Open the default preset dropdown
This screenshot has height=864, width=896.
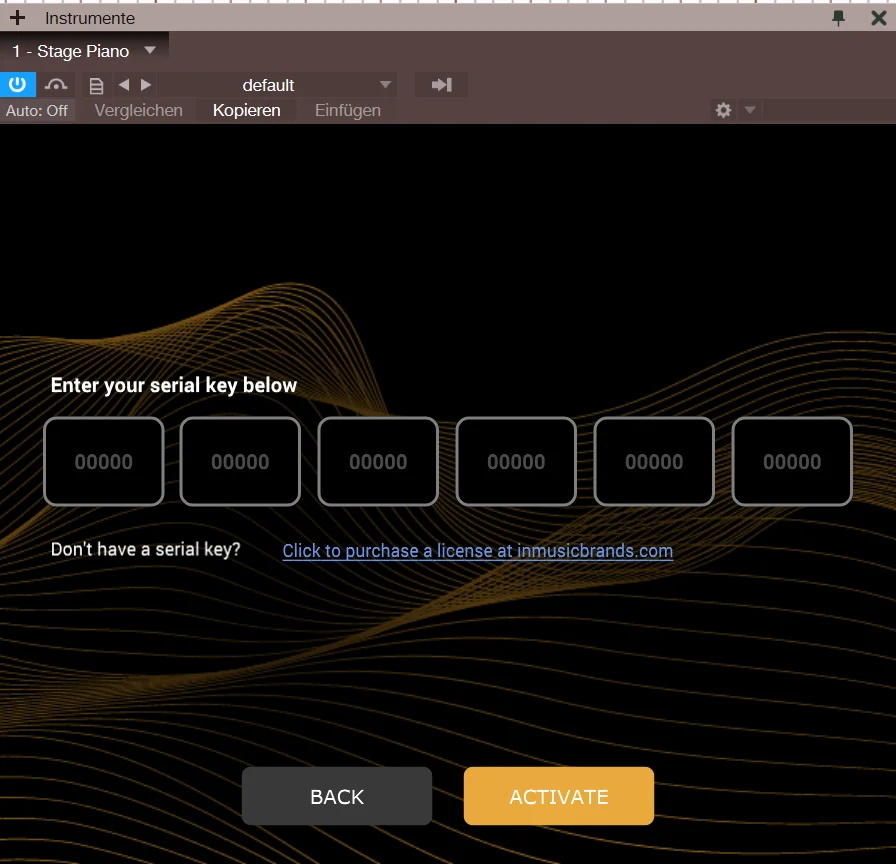tap(277, 85)
